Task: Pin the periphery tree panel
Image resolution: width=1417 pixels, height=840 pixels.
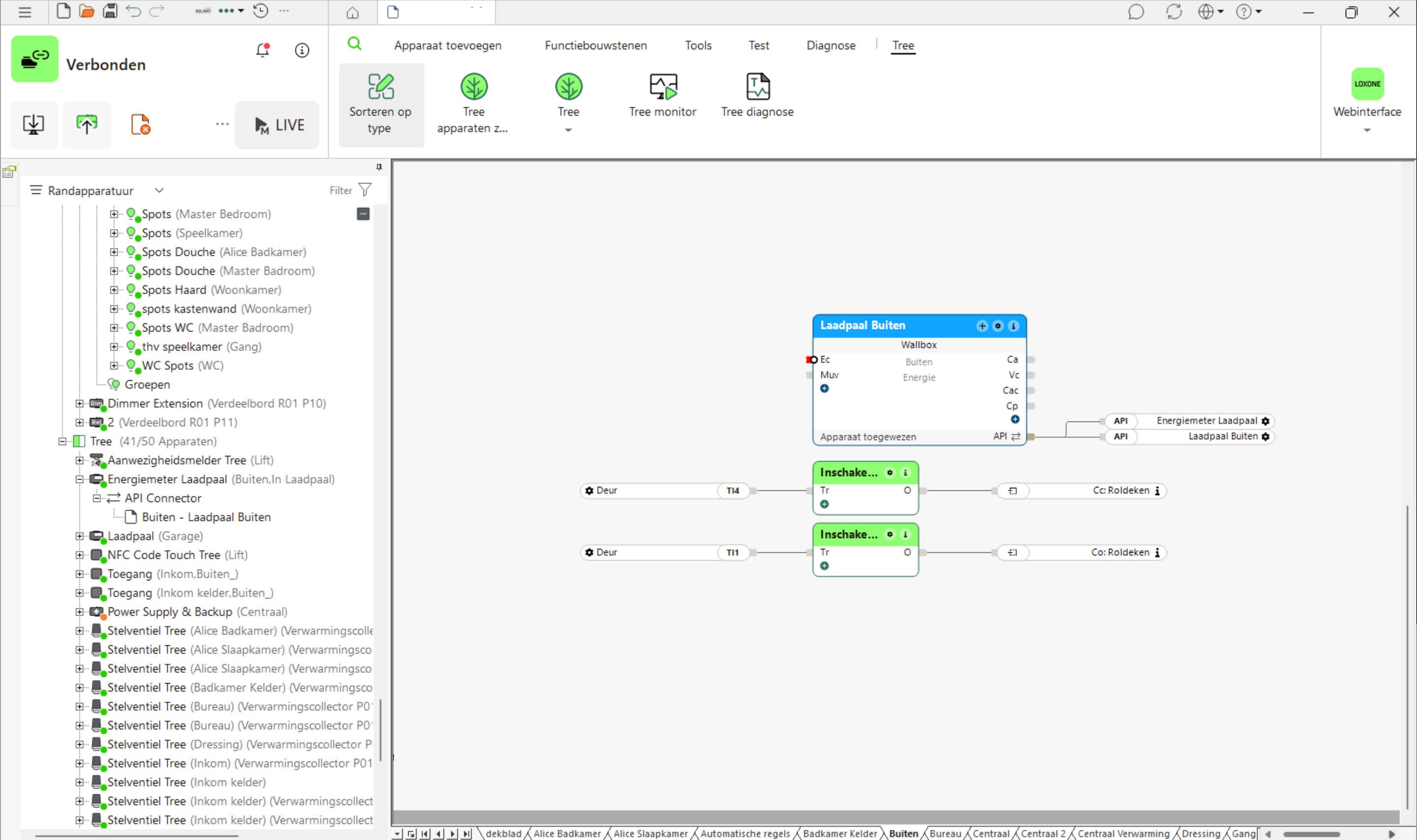Action: click(x=379, y=167)
